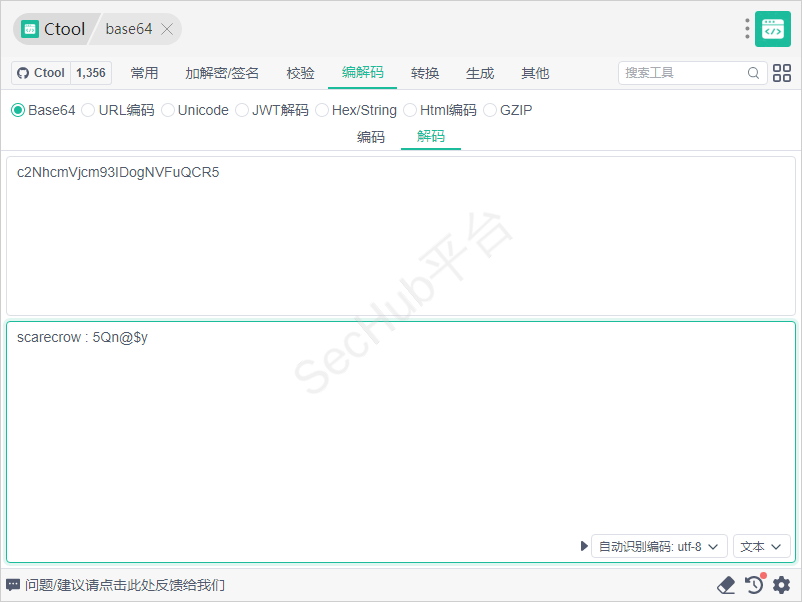Click the decoded output text area
The width and height of the screenshot is (802, 602).
(401, 442)
